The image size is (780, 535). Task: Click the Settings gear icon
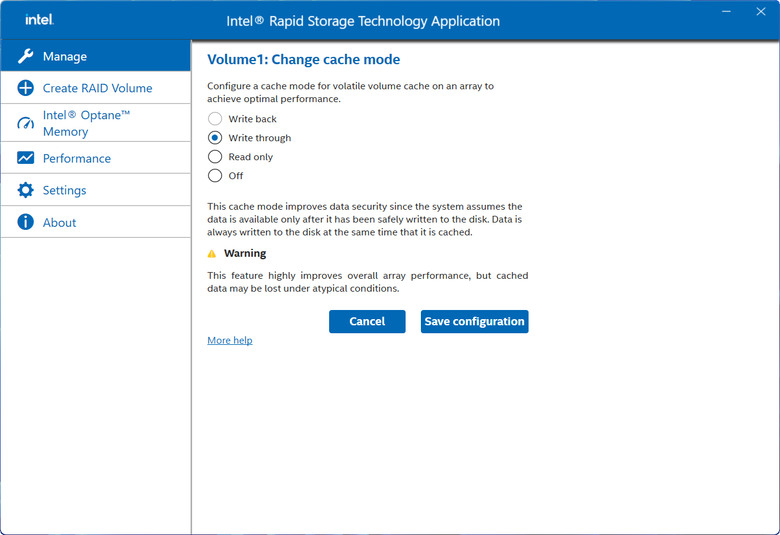[25, 190]
